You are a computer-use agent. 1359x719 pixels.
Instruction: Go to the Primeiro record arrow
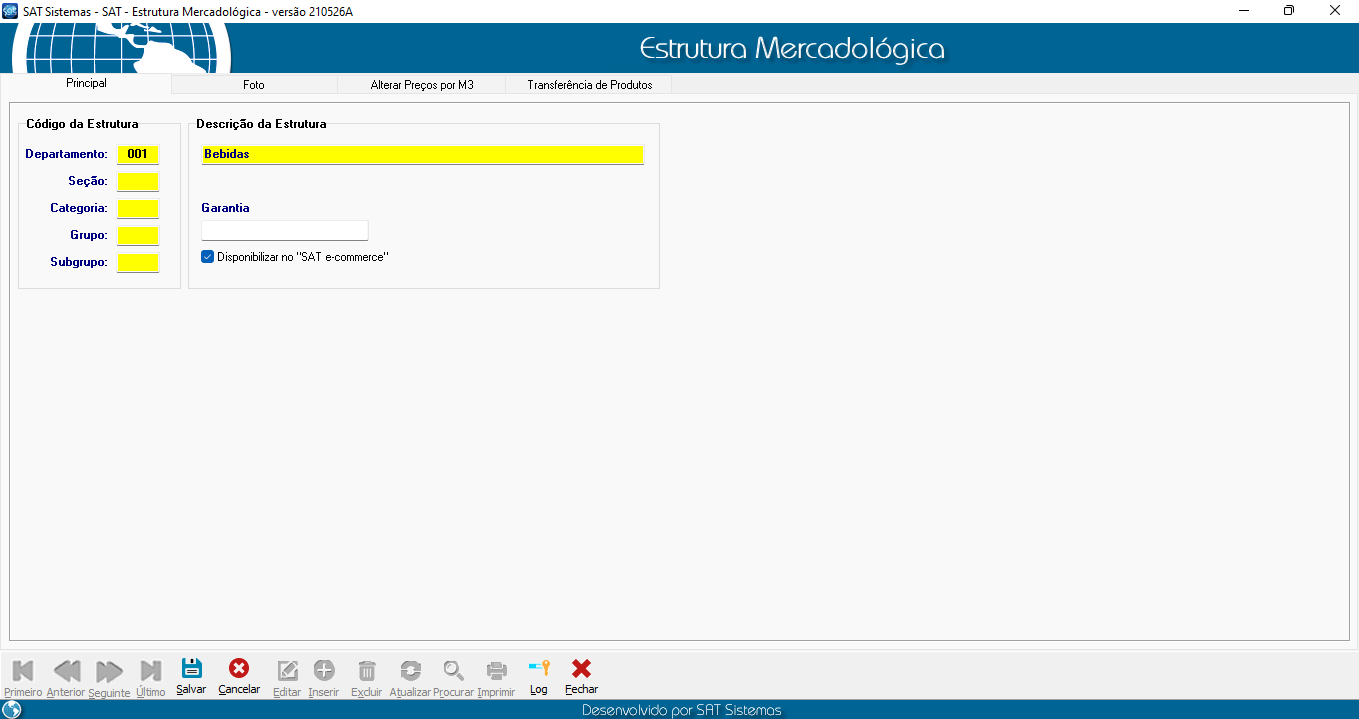[23, 670]
